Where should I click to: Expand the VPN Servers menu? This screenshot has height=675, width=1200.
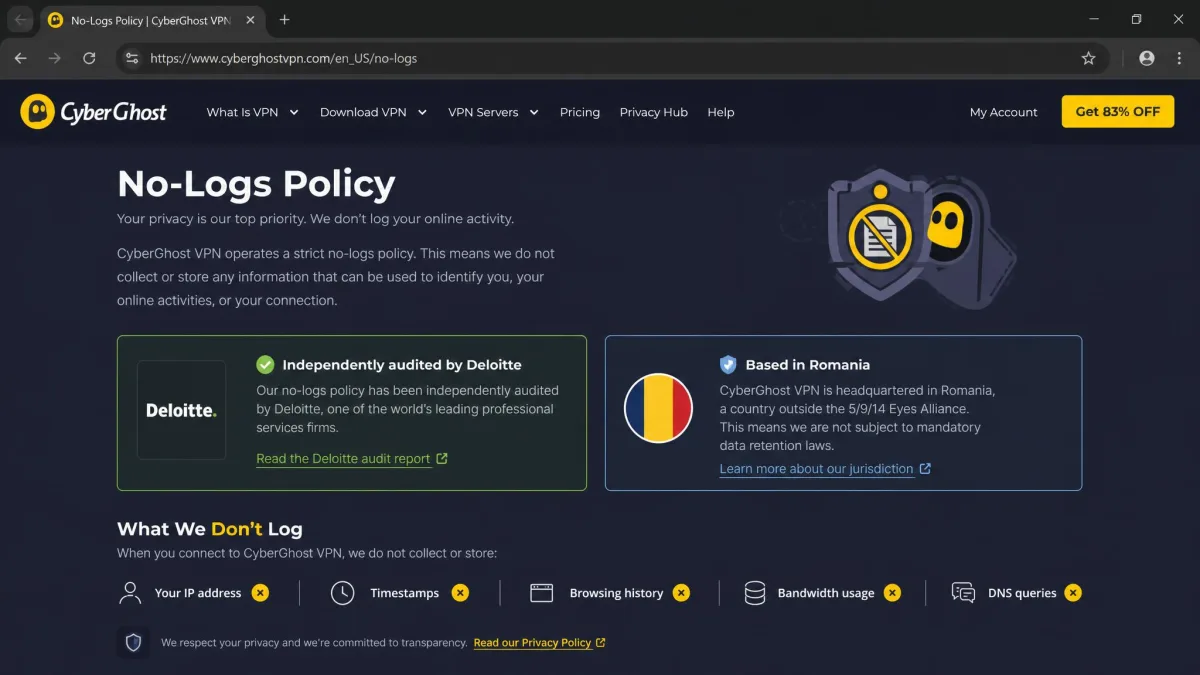pyautogui.click(x=494, y=112)
